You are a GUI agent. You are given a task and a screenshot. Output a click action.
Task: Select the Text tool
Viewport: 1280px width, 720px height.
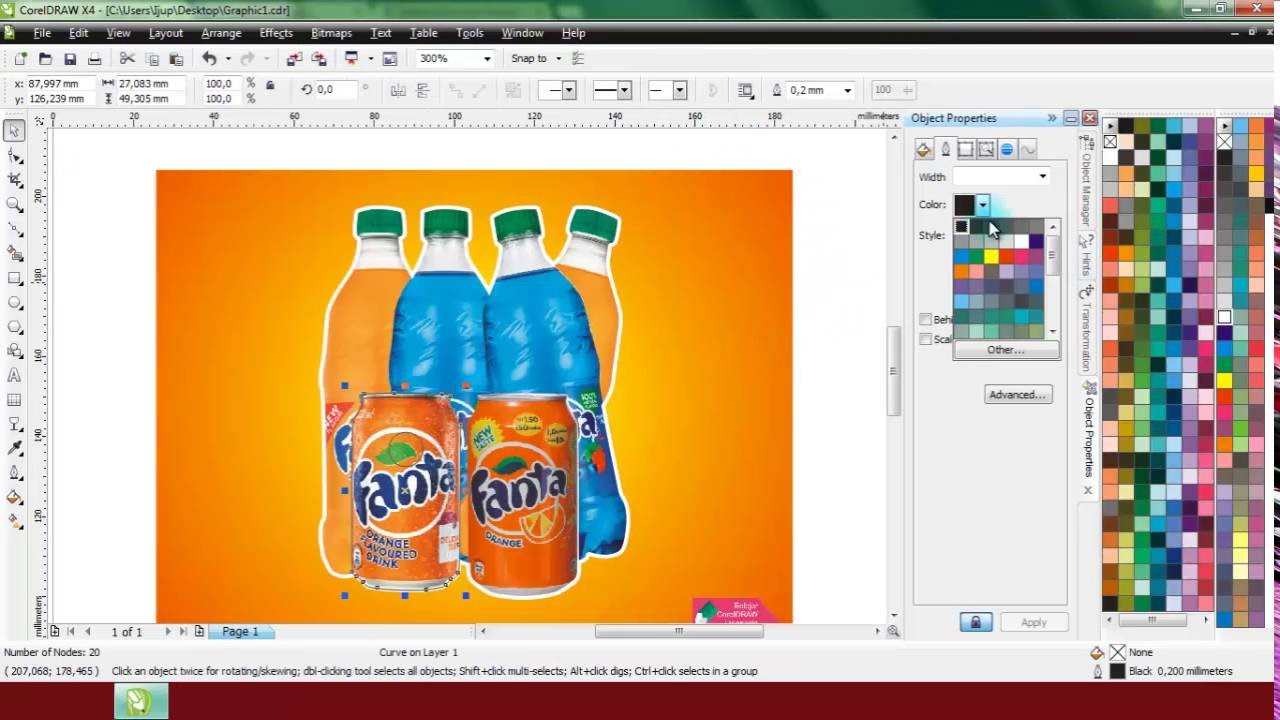pyautogui.click(x=14, y=376)
